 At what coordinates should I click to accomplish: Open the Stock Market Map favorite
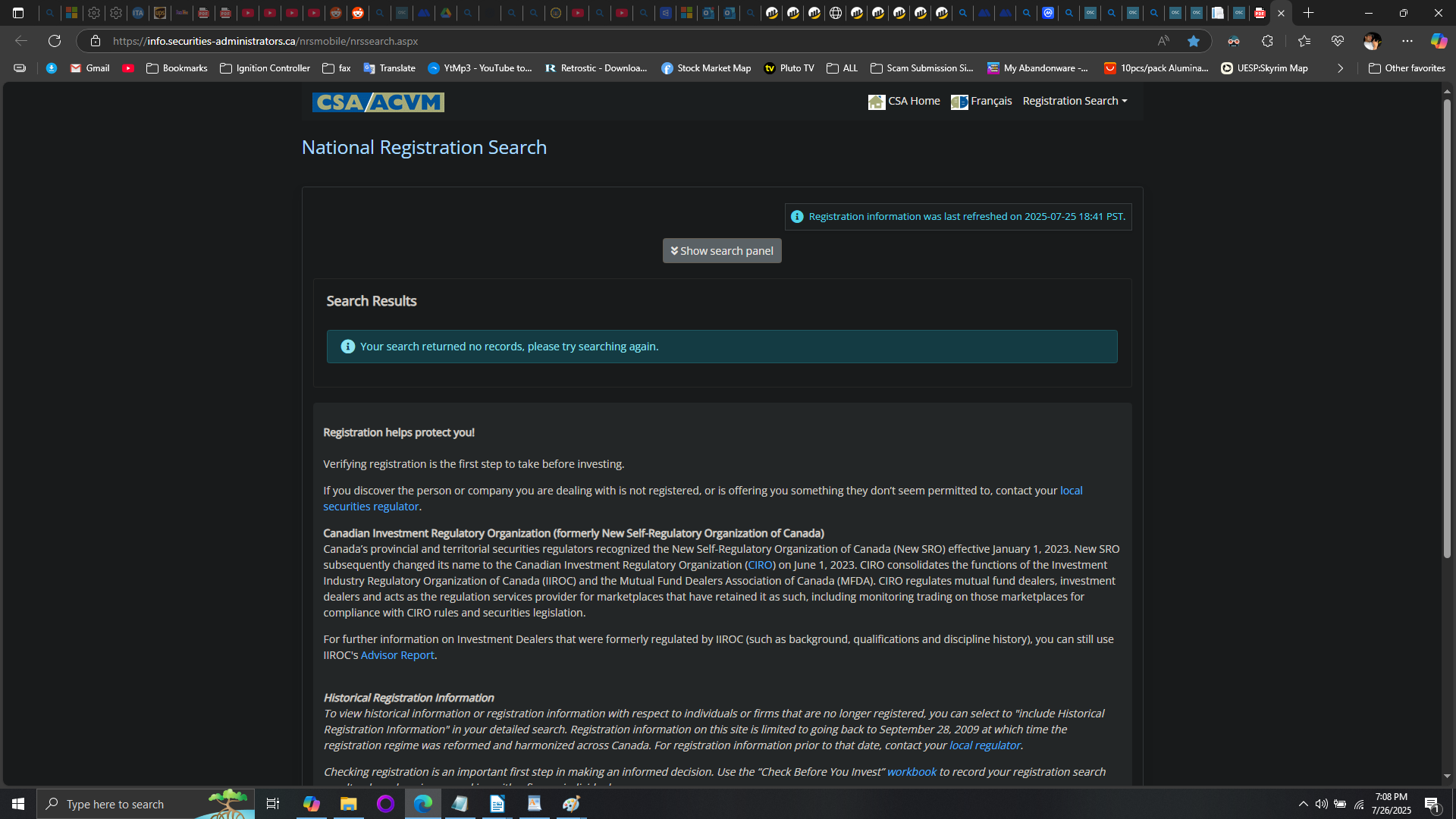pyautogui.click(x=706, y=68)
